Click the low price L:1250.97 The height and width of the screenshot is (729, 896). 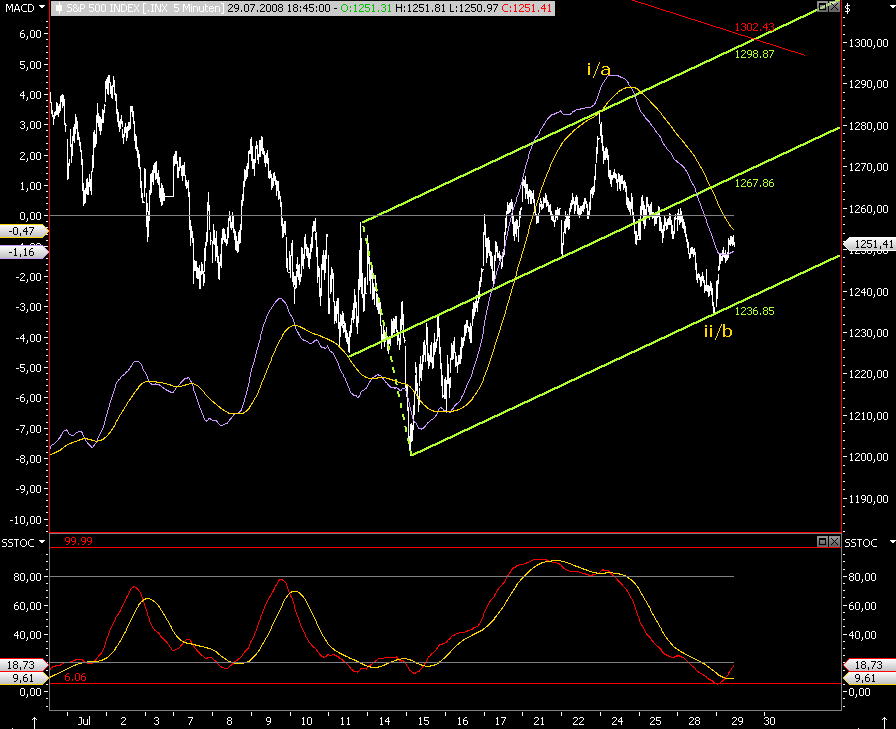coord(473,8)
